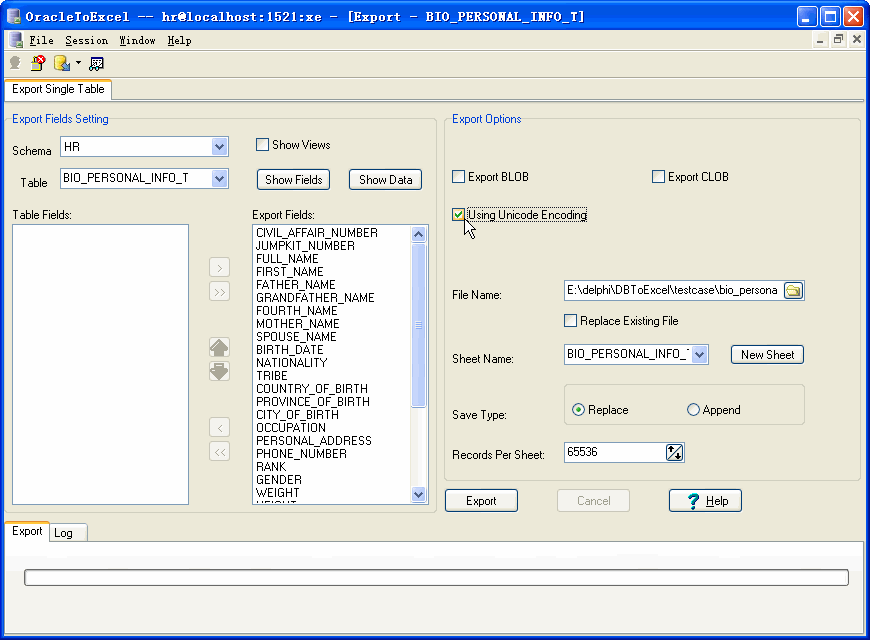Close the inner Export child window
Screen dimensions: 870x640
[857, 39]
